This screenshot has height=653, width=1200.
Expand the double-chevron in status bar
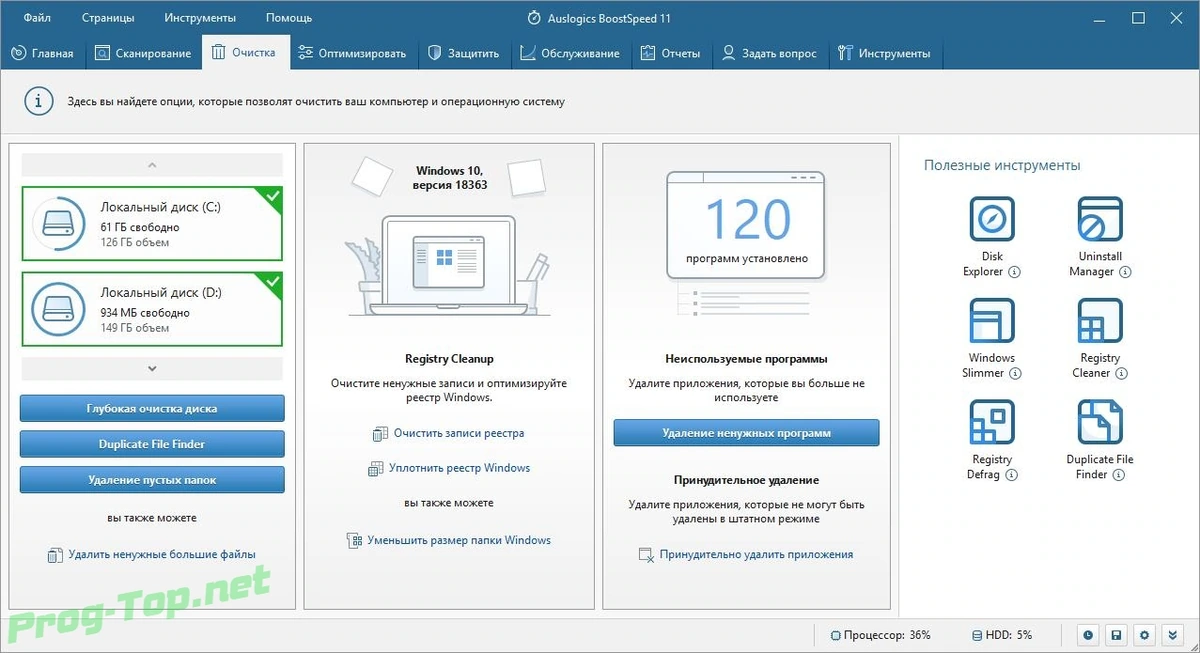tap(1173, 635)
